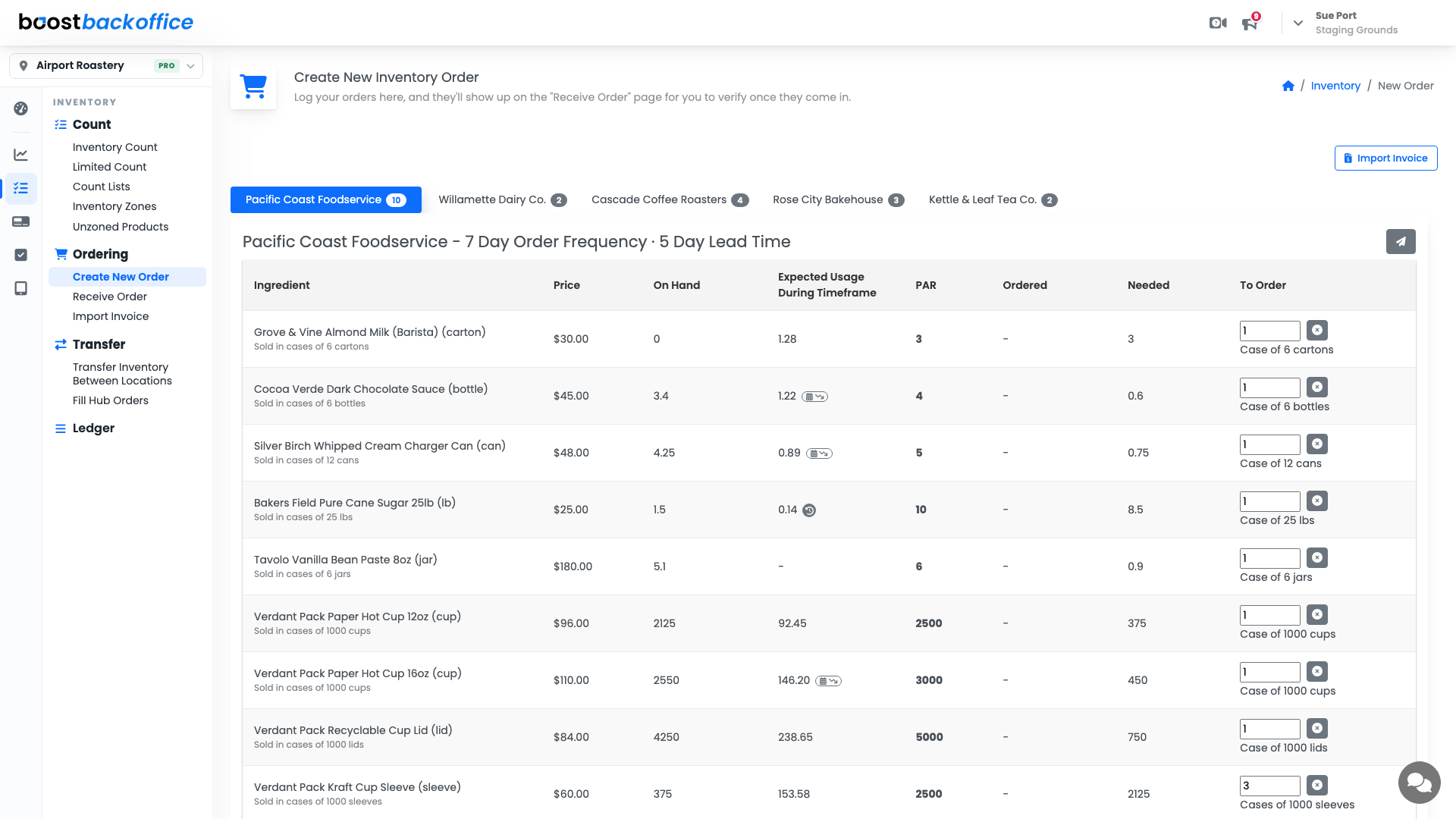Expand the Sue Port user menu chevron
This screenshot has width=1456, height=819.
pyautogui.click(x=1298, y=23)
